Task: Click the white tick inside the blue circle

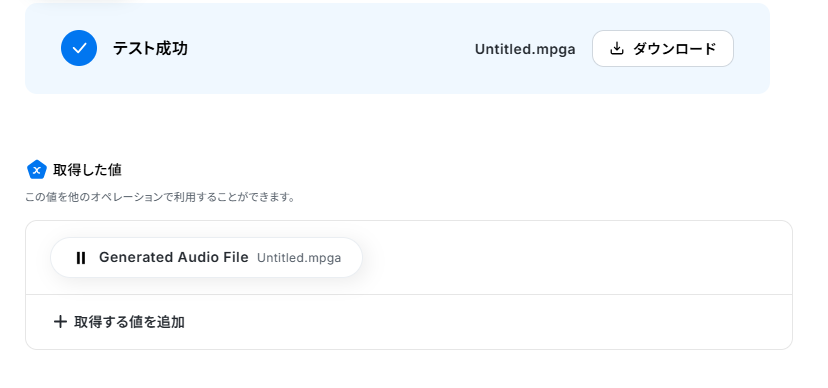Action: (x=79, y=48)
